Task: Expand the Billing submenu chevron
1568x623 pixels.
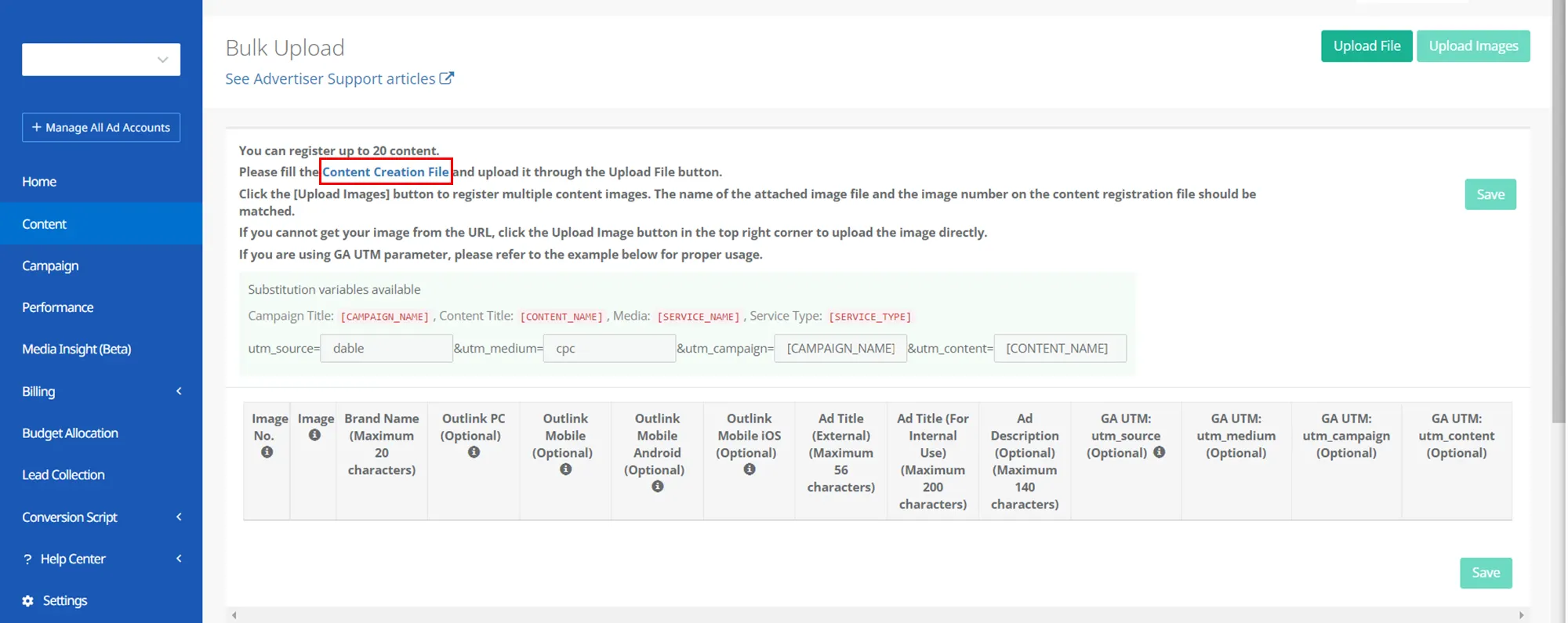Action: pos(179,391)
